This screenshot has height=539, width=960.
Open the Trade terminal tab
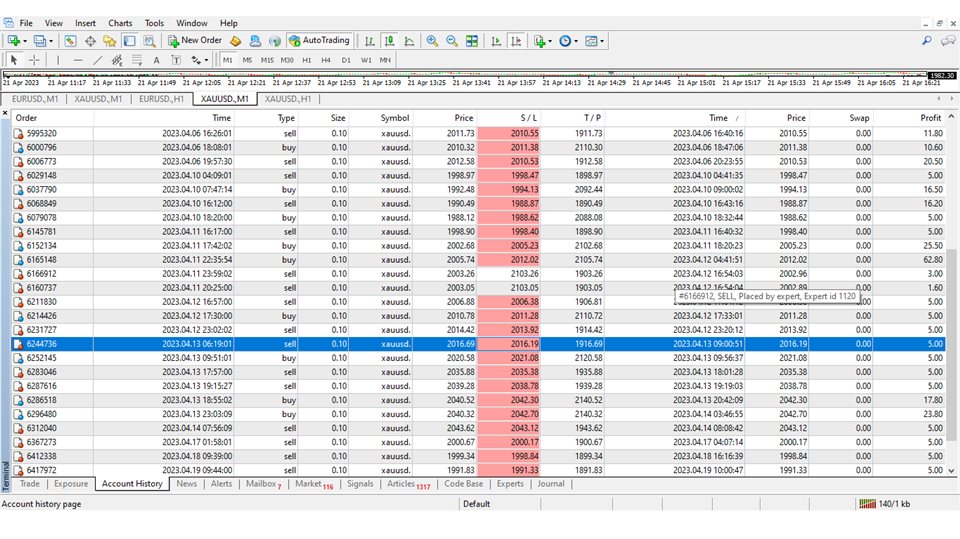point(29,484)
